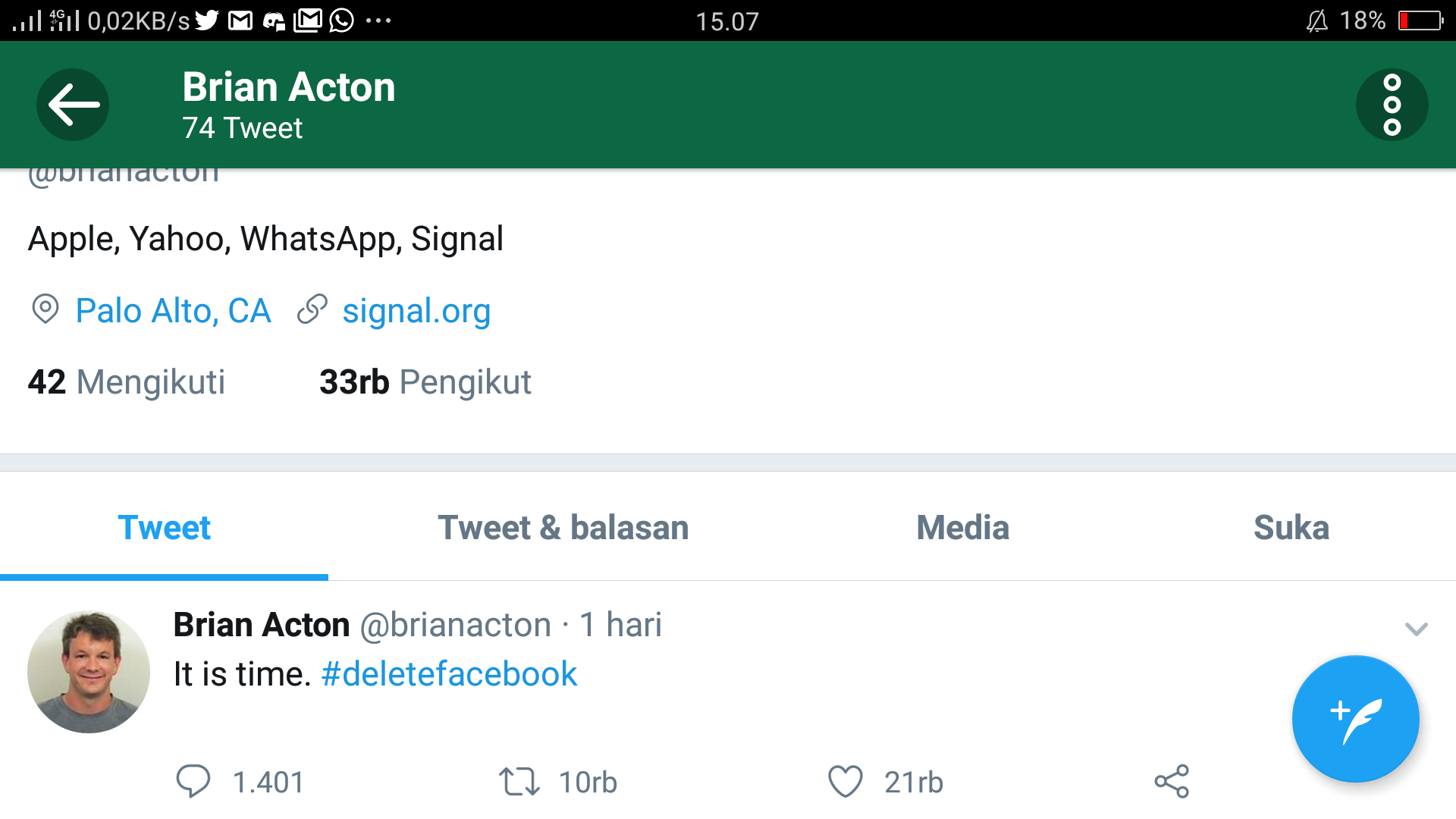Retweet the #deletefacebook tweet

(519, 782)
